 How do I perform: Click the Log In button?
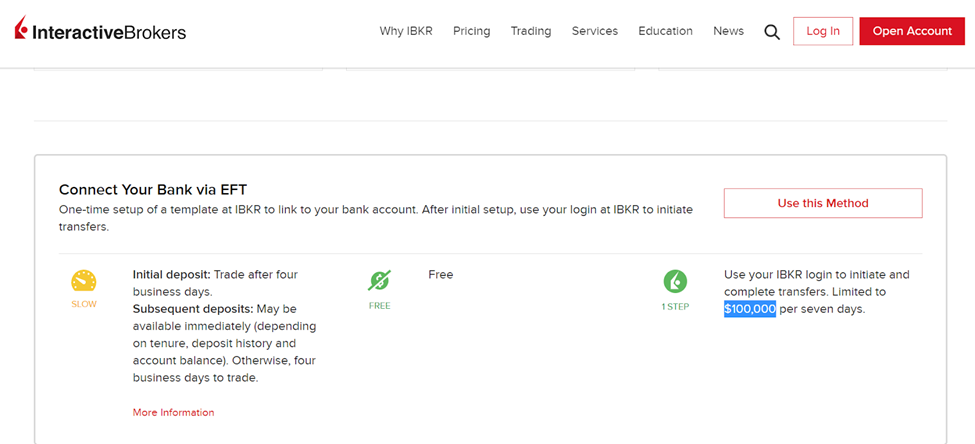coord(823,31)
